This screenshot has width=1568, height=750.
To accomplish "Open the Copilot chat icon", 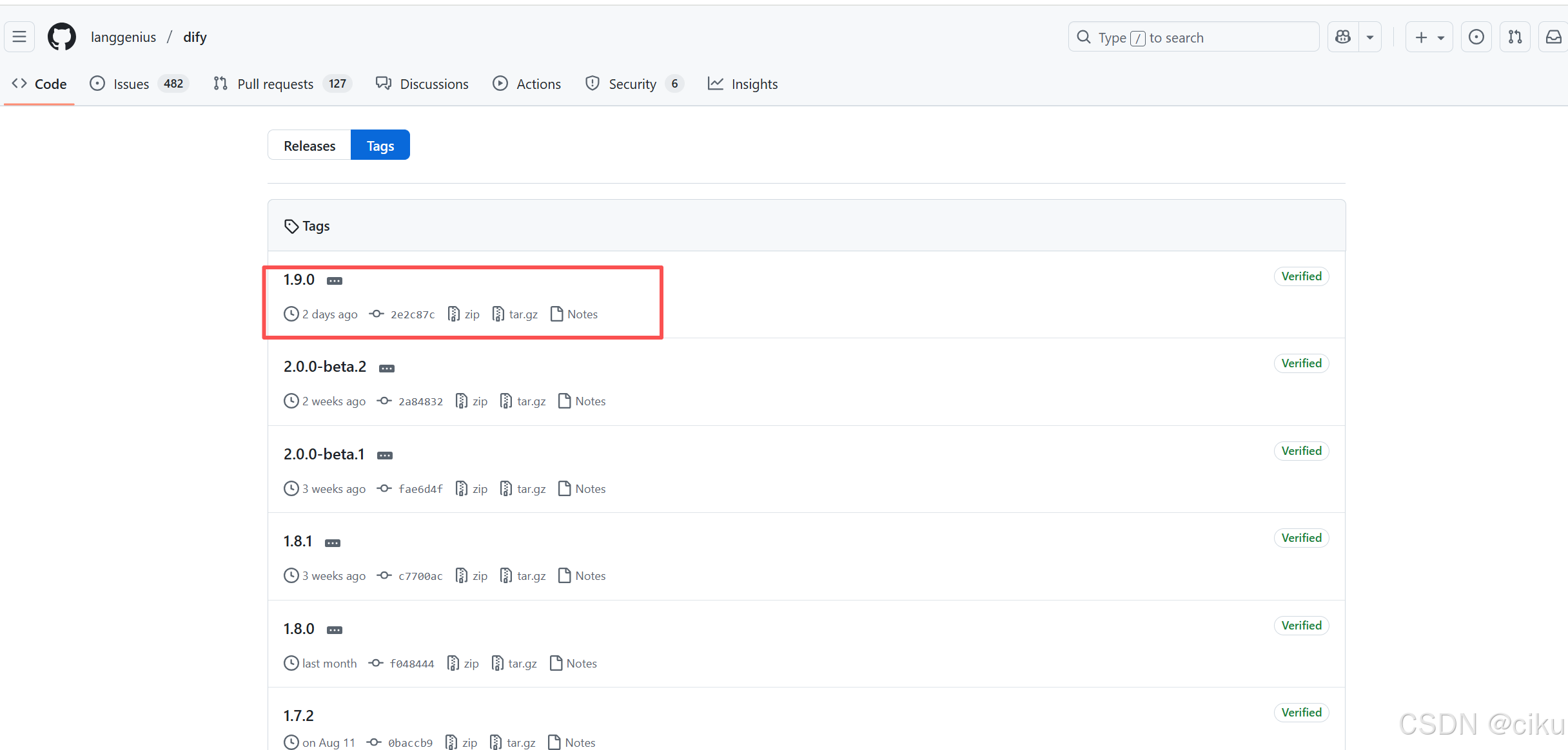I will pos(1343,37).
